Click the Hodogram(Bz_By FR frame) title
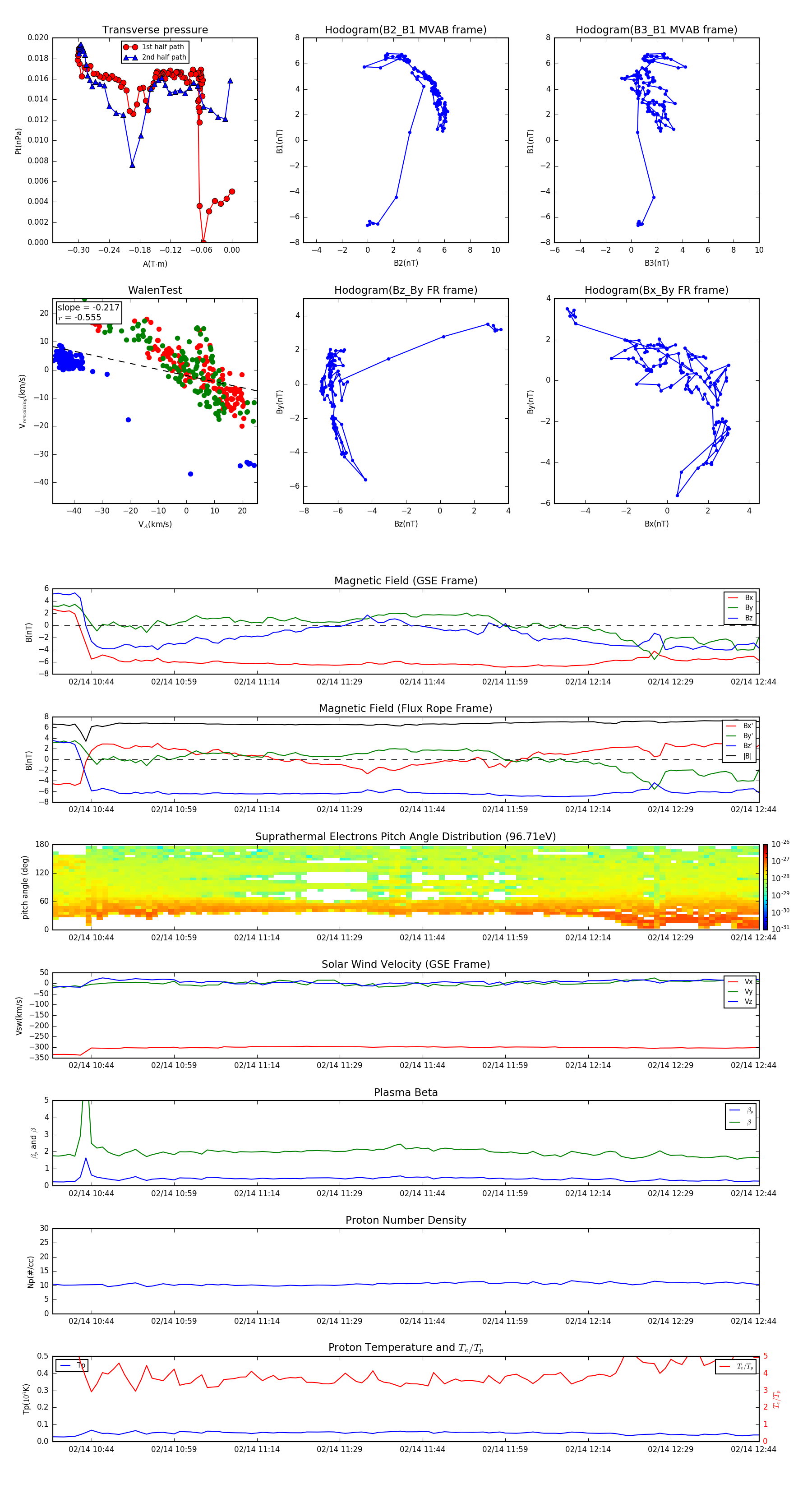The image size is (812, 1489). click(405, 290)
